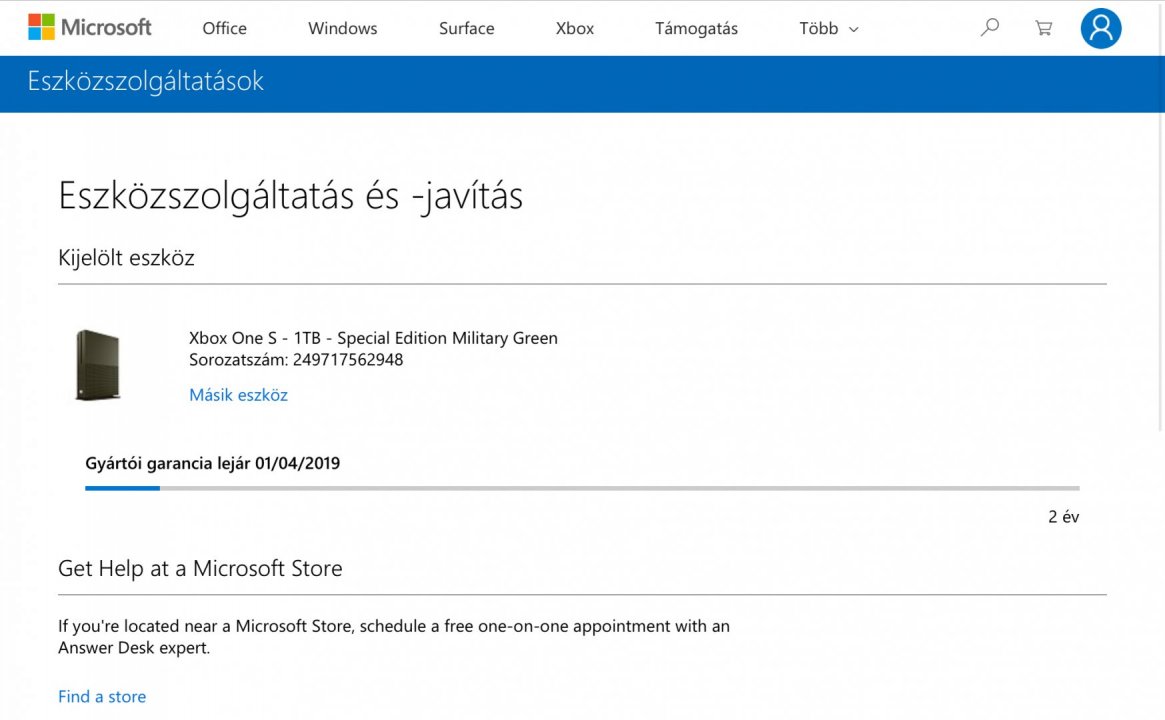Select Surface in the top navigation
This screenshot has height=720, width=1165.
click(x=466, y=28)
